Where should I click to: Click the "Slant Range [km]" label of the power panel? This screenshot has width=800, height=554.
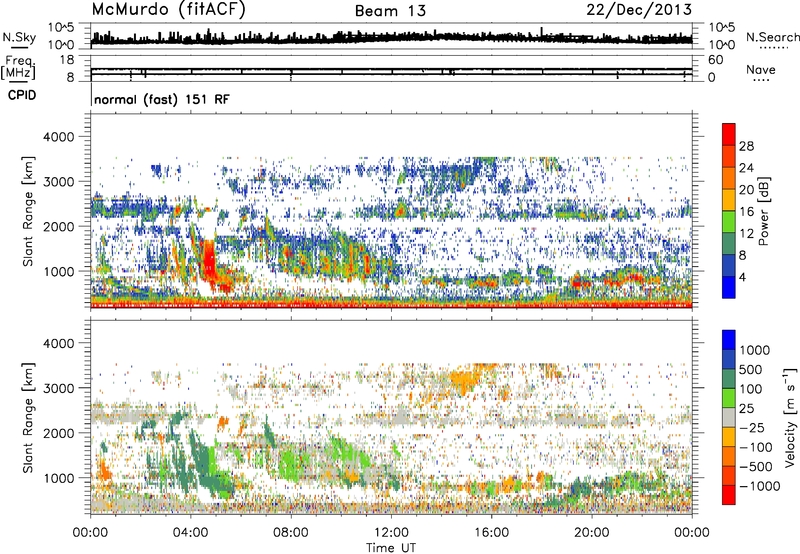click(28, 211)
